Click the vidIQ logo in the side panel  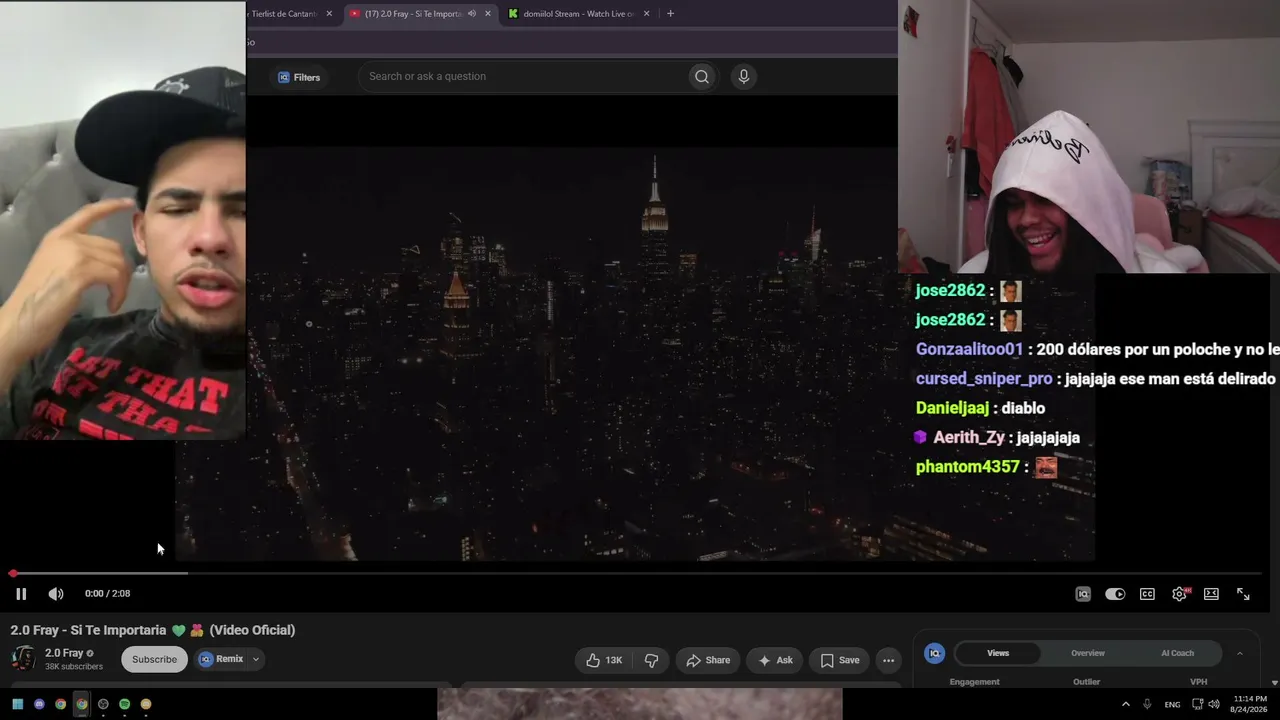[x=934, y=653]
